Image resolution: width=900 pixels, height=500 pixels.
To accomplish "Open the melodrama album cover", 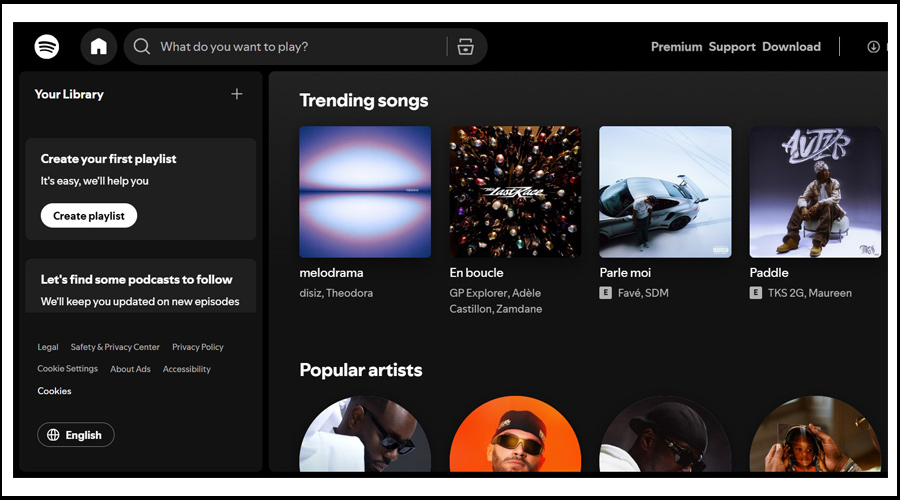I will [365, 192].
